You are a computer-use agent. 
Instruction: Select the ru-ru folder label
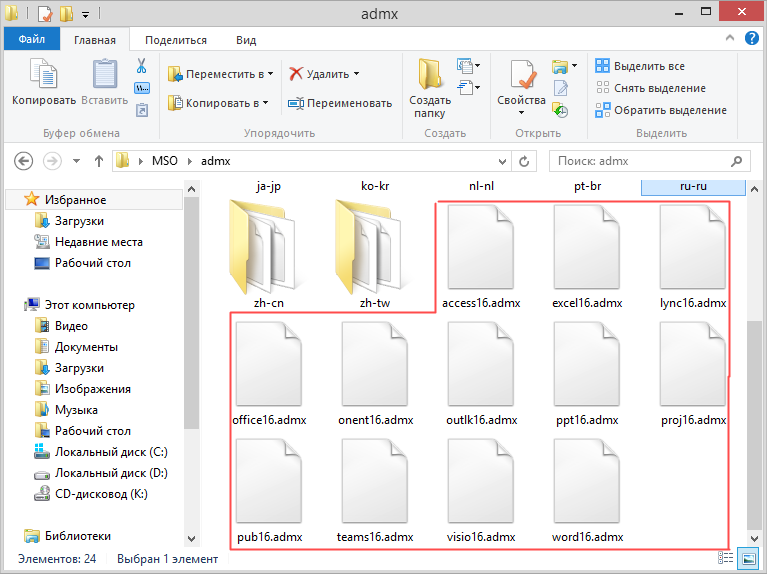(693, 186)
